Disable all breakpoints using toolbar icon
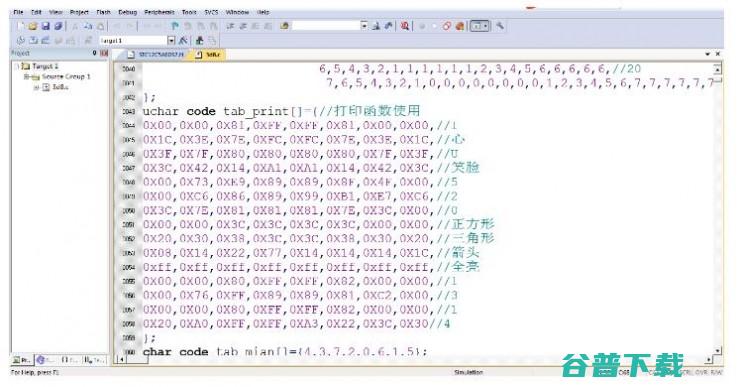740x387 pixels. pos(446,26)
